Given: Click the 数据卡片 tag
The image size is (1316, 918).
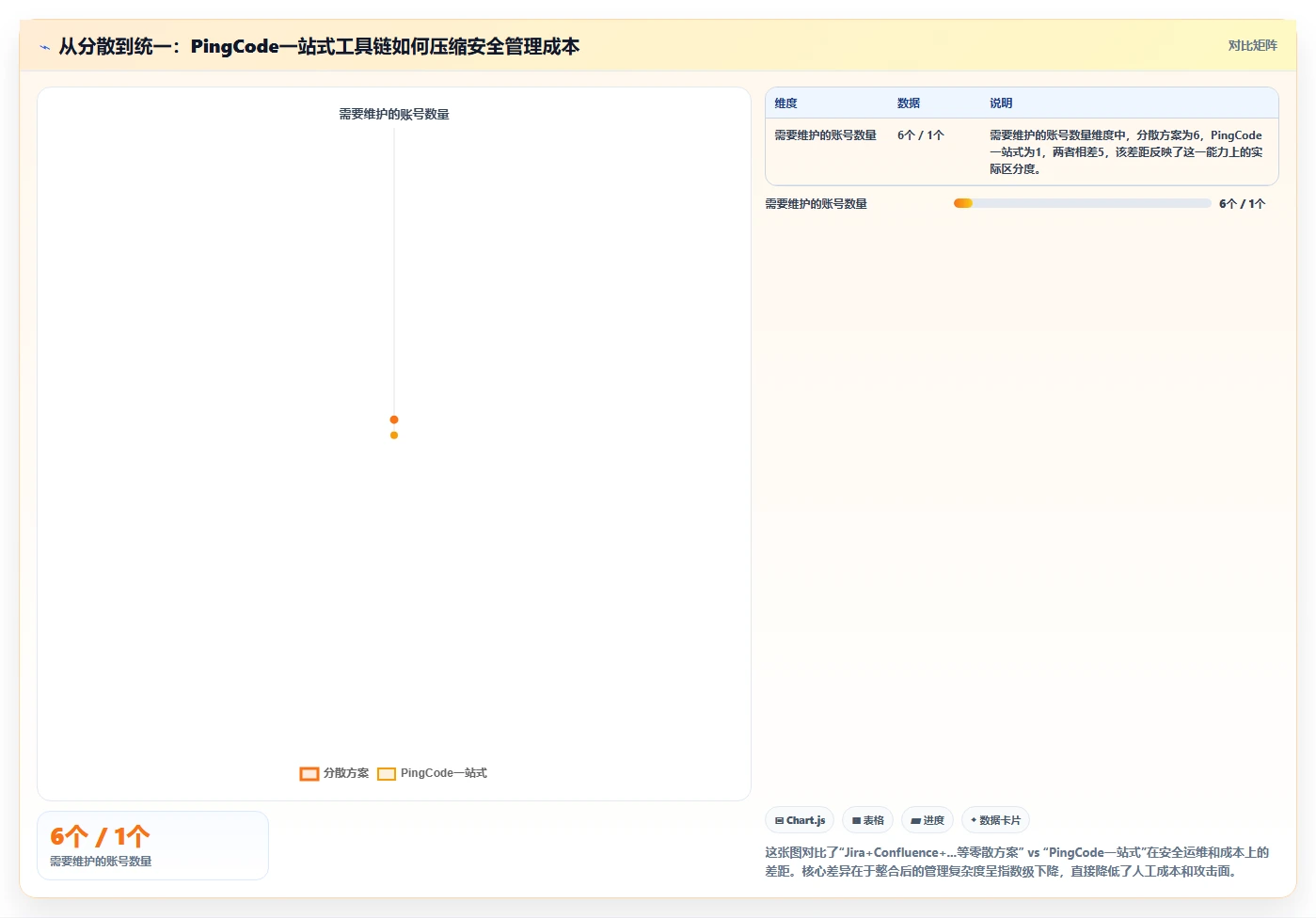Looking at the screenshot, I should coord(995,820).
